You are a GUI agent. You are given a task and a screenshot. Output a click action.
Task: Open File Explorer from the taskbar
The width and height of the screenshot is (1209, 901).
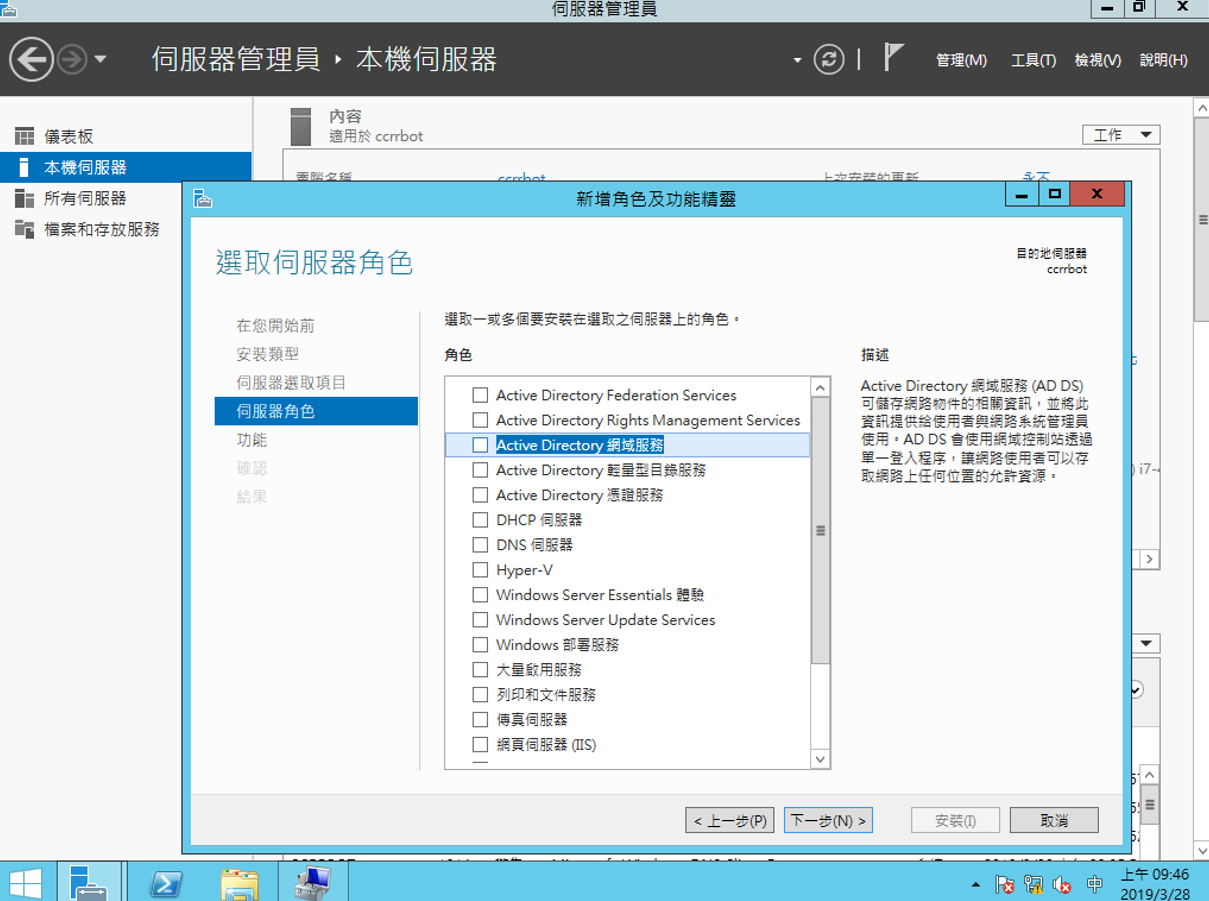click(240, 883)
